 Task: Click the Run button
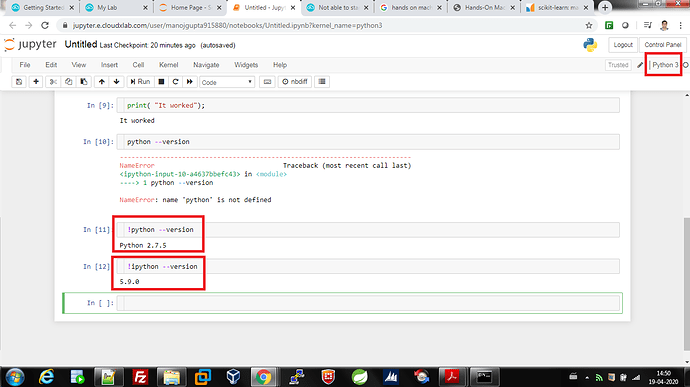pos(140,82)
